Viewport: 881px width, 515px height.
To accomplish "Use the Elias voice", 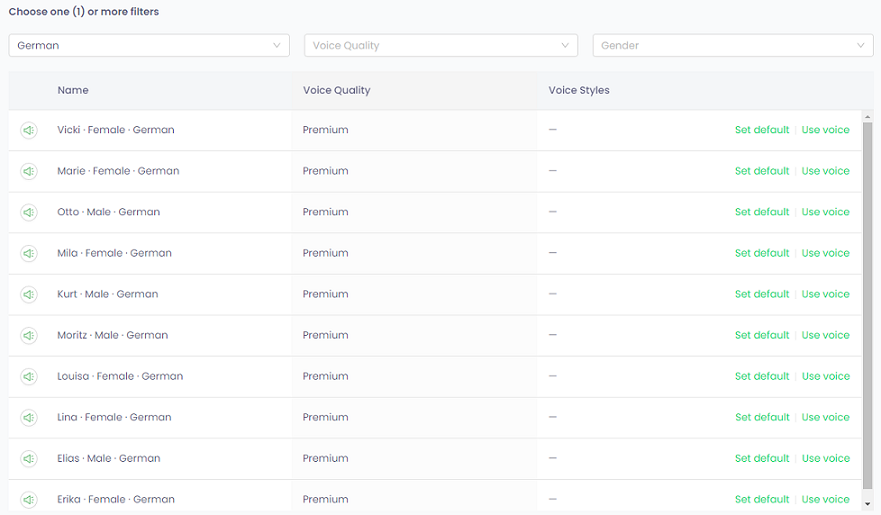I will (825, 458).
